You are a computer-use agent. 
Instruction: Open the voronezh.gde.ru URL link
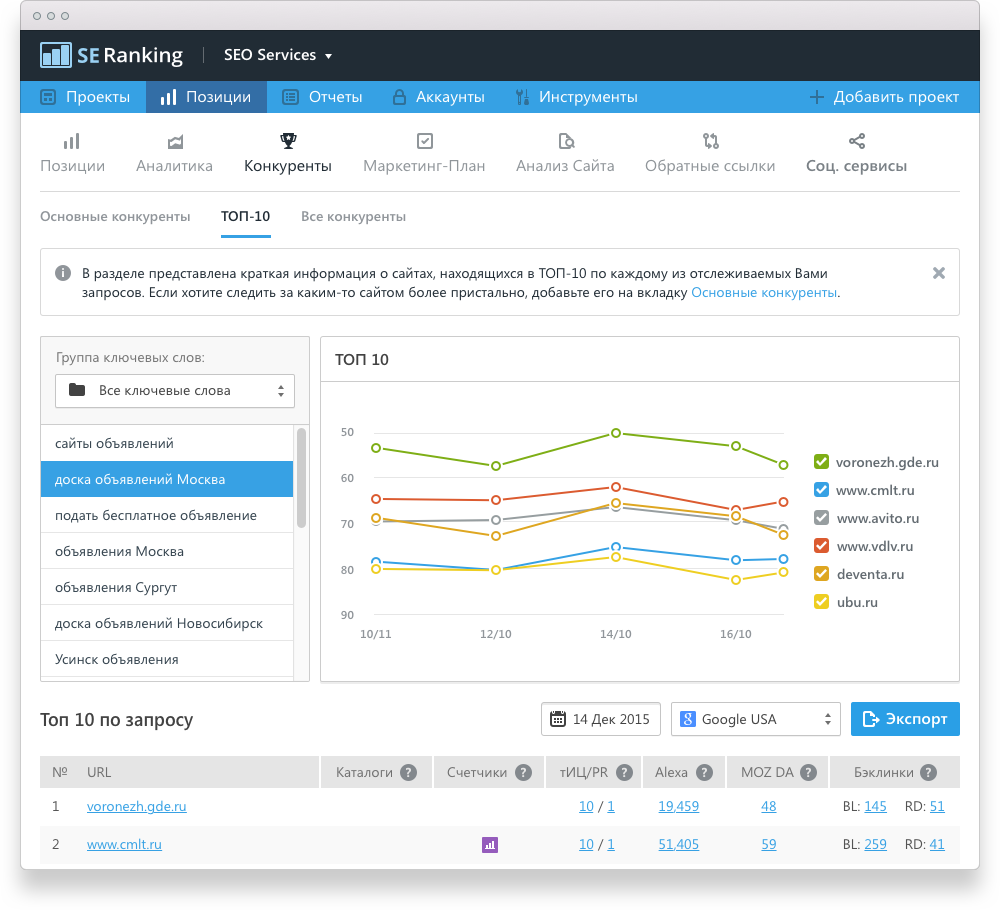136,806
